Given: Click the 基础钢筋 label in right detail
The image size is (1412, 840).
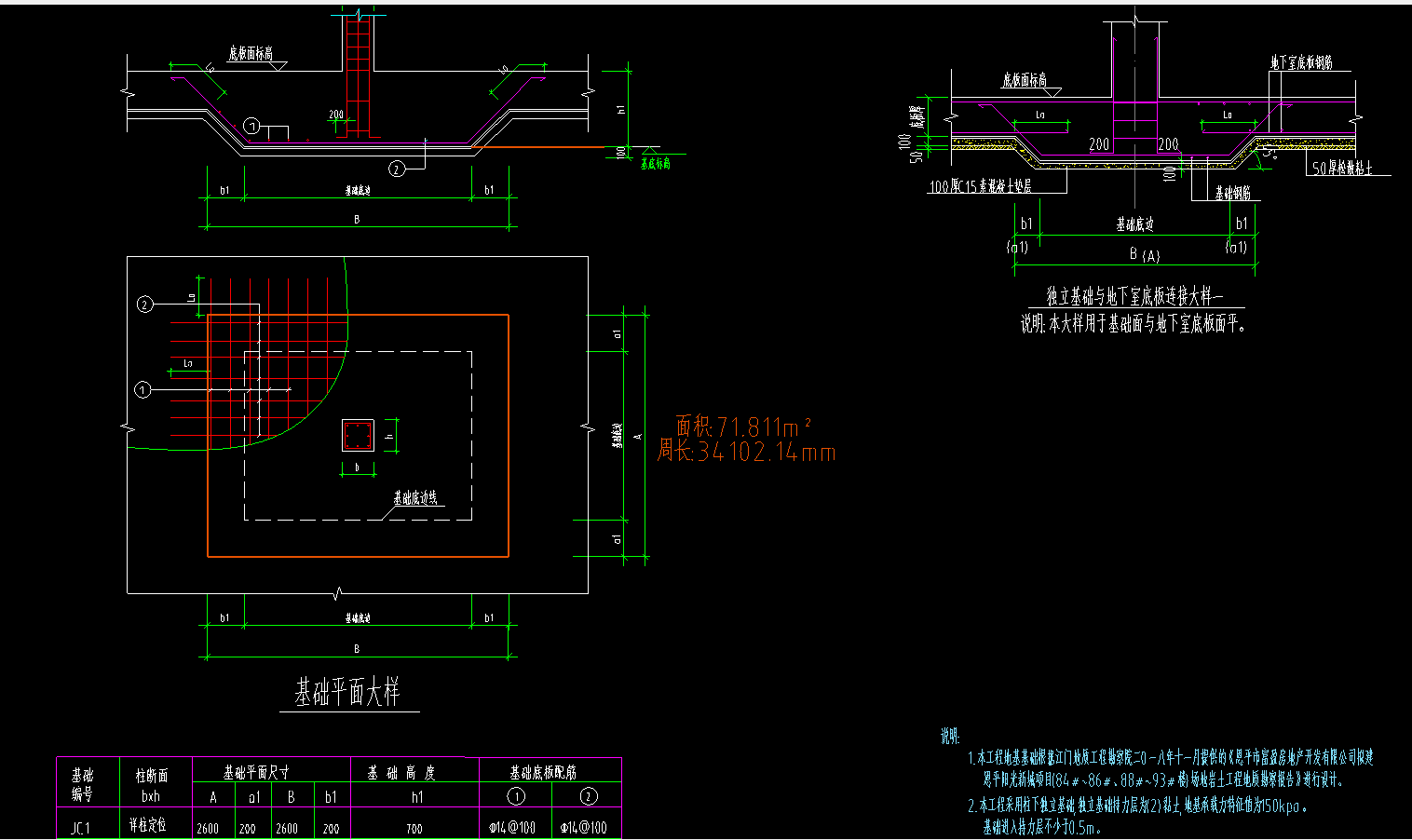Looking at the screenshot, I should 1232,194.
